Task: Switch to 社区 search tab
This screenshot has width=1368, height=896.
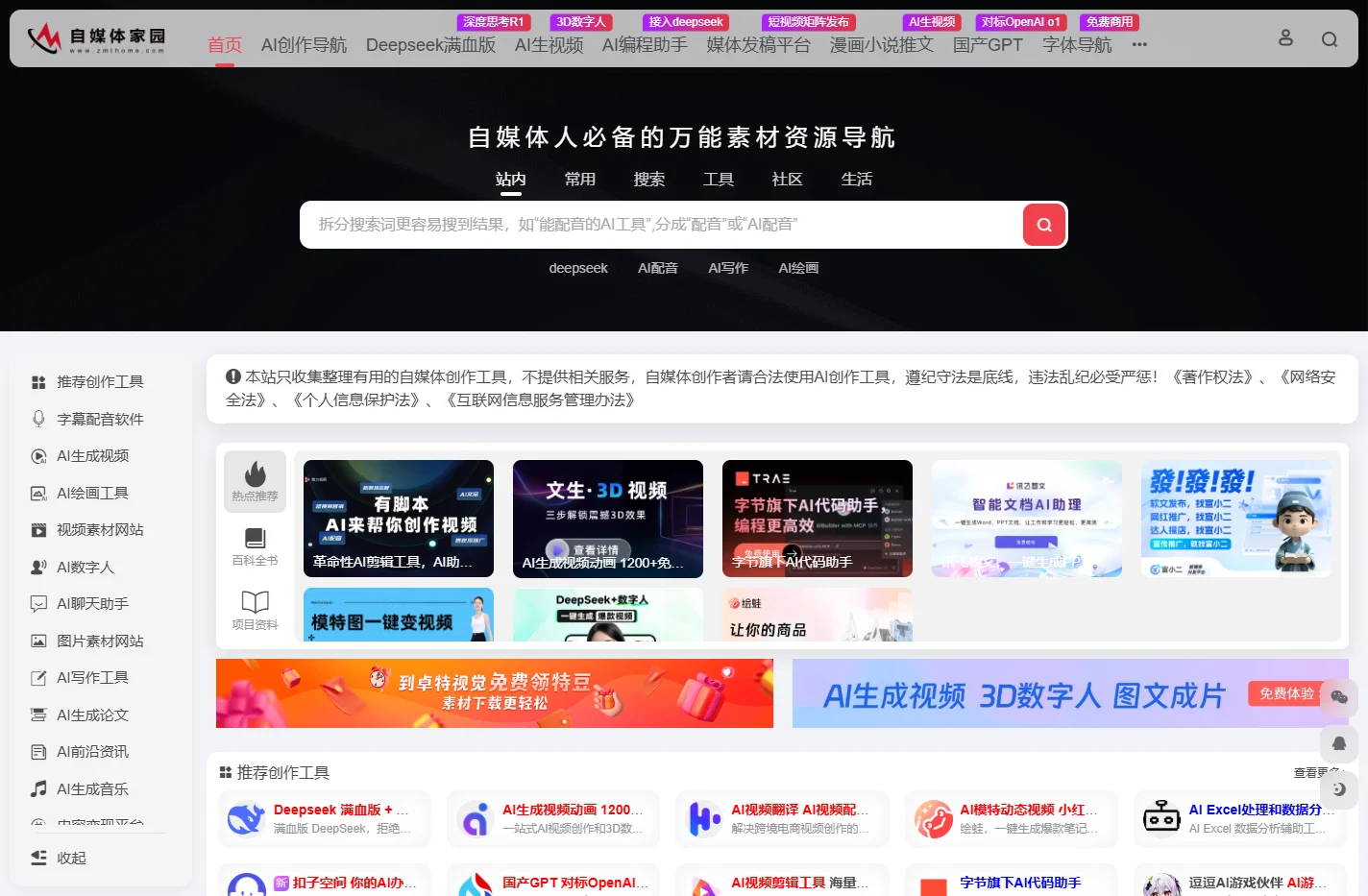Action: (x=788, y=180)
